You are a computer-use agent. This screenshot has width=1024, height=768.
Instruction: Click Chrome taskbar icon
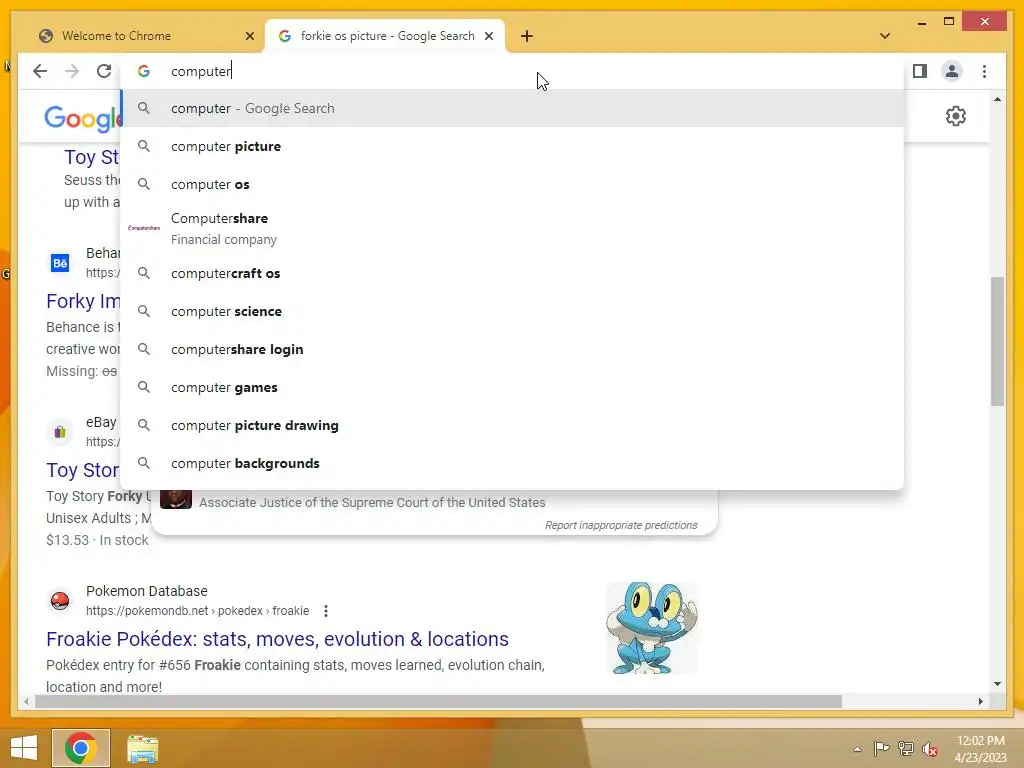(81, 748)
